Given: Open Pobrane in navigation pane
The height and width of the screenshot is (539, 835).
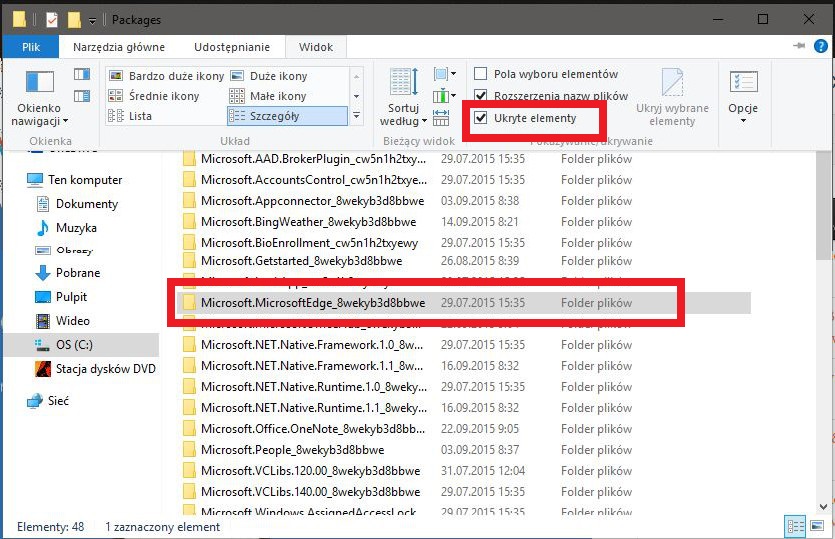Looking at the screenshot, I should 78,273.
